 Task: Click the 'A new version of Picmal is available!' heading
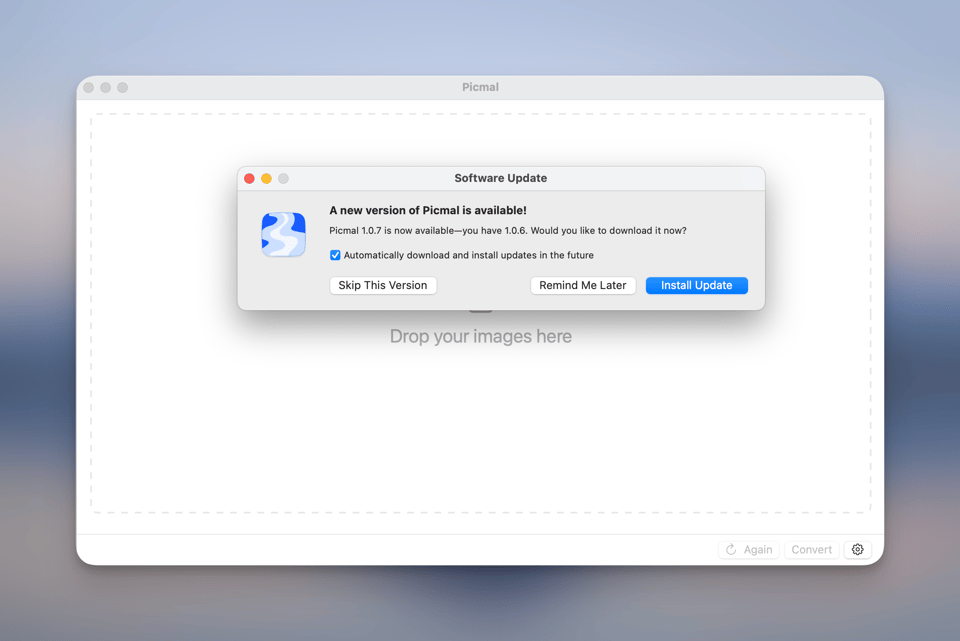click(427, 210)
